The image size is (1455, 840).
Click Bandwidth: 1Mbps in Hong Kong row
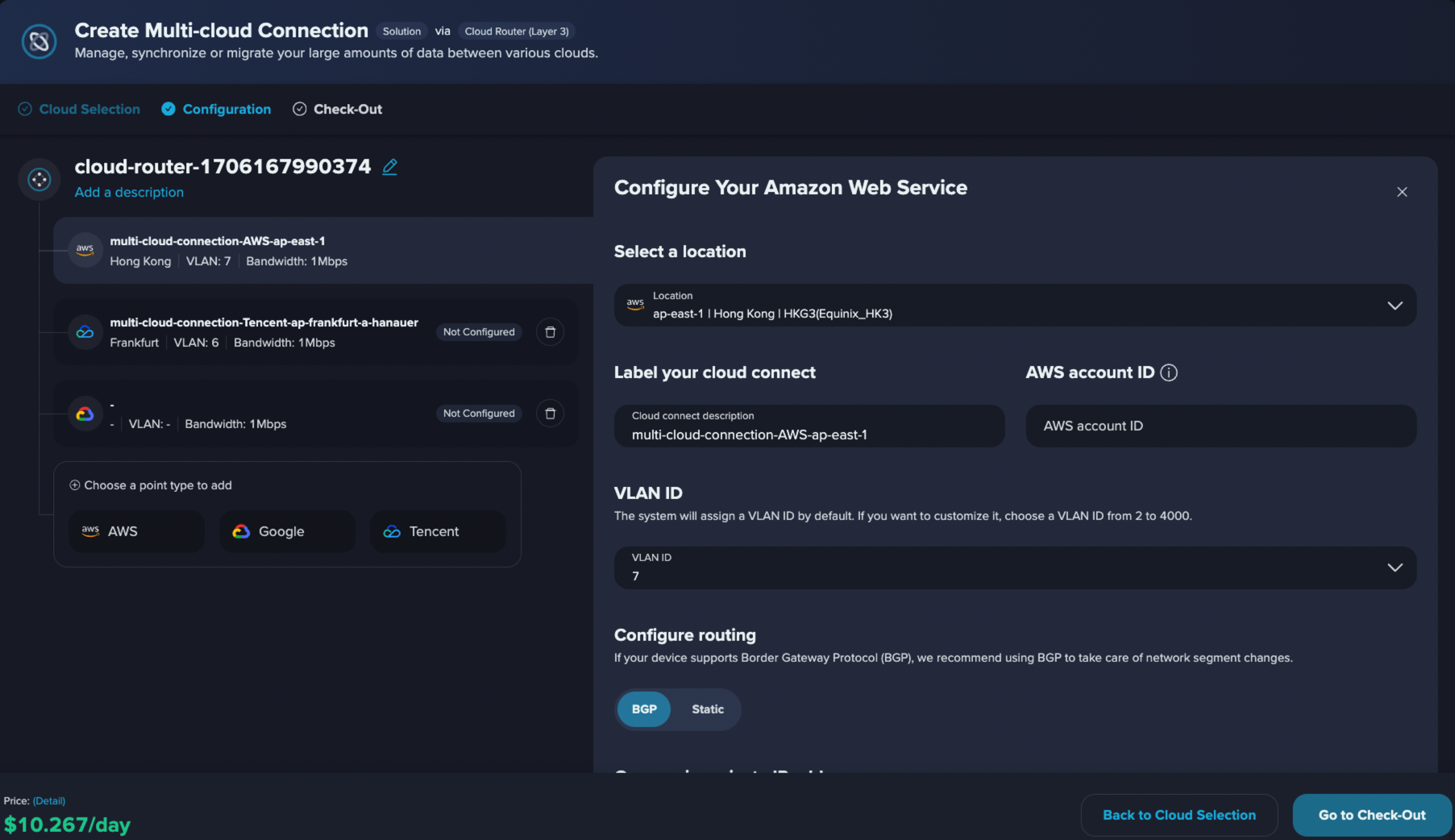click(297, 261)
